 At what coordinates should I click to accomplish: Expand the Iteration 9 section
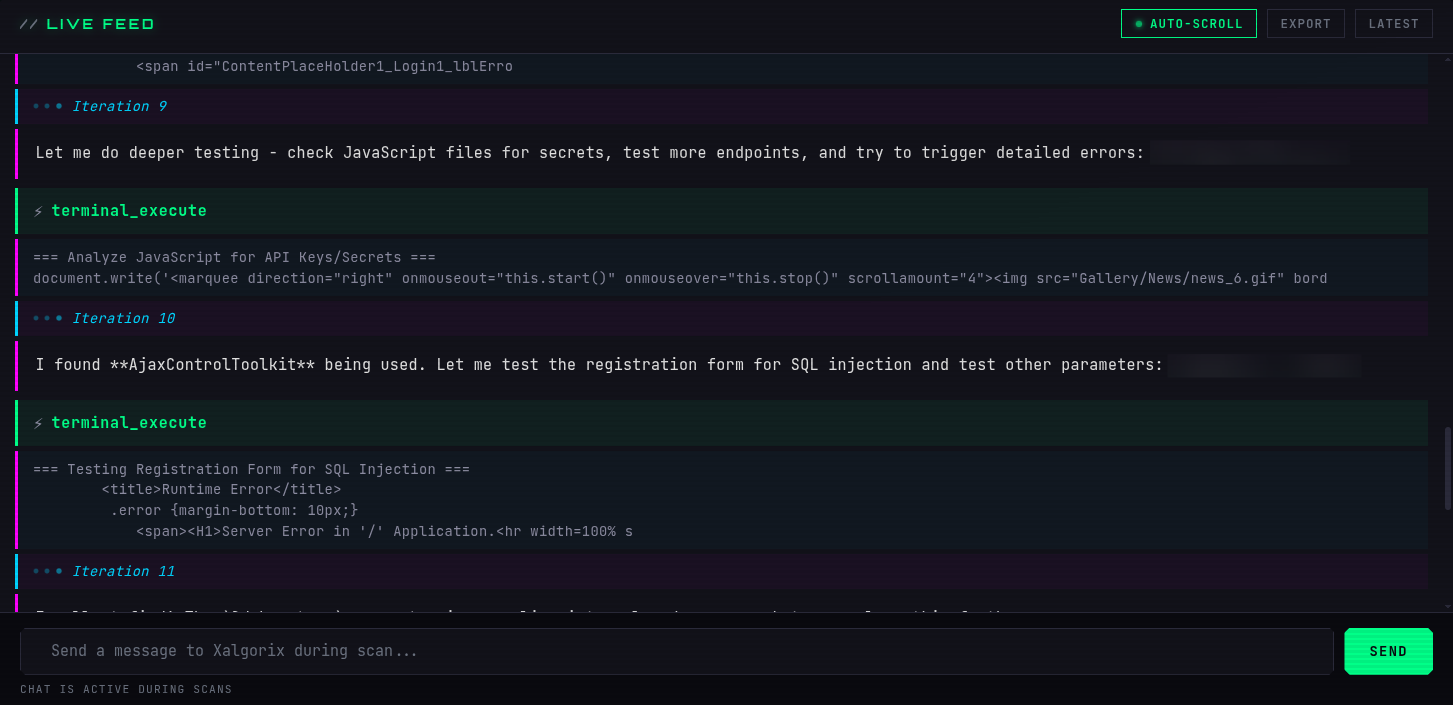click(119, 106)
